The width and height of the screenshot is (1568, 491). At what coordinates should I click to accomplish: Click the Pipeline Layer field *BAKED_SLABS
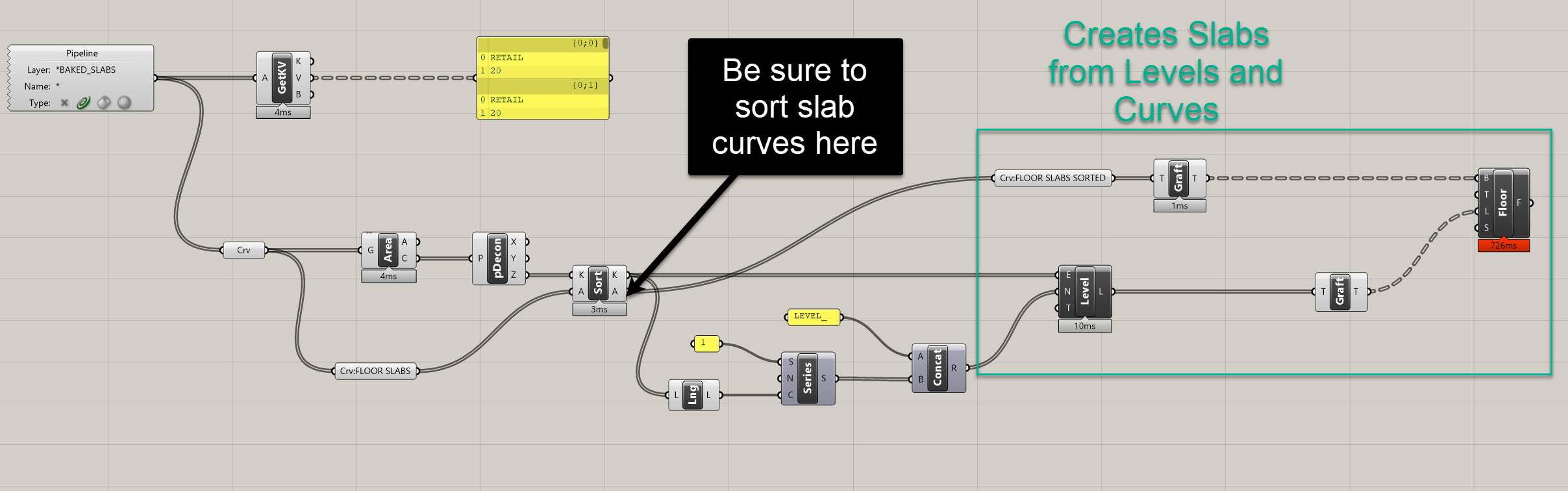click(x=86, y=70)
